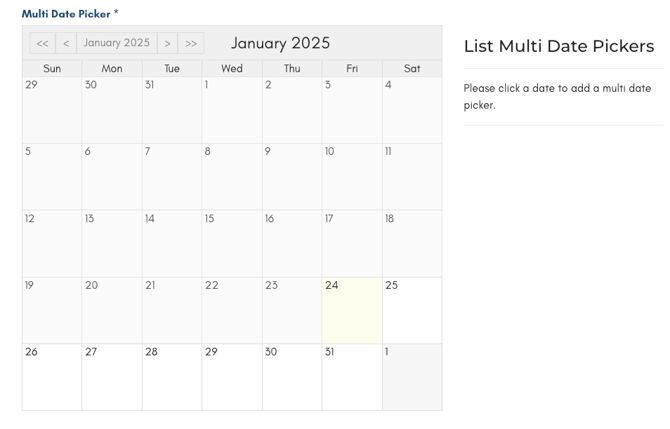Go to previous month with < button
The image size is (670, 429).
tap(66, 43)
